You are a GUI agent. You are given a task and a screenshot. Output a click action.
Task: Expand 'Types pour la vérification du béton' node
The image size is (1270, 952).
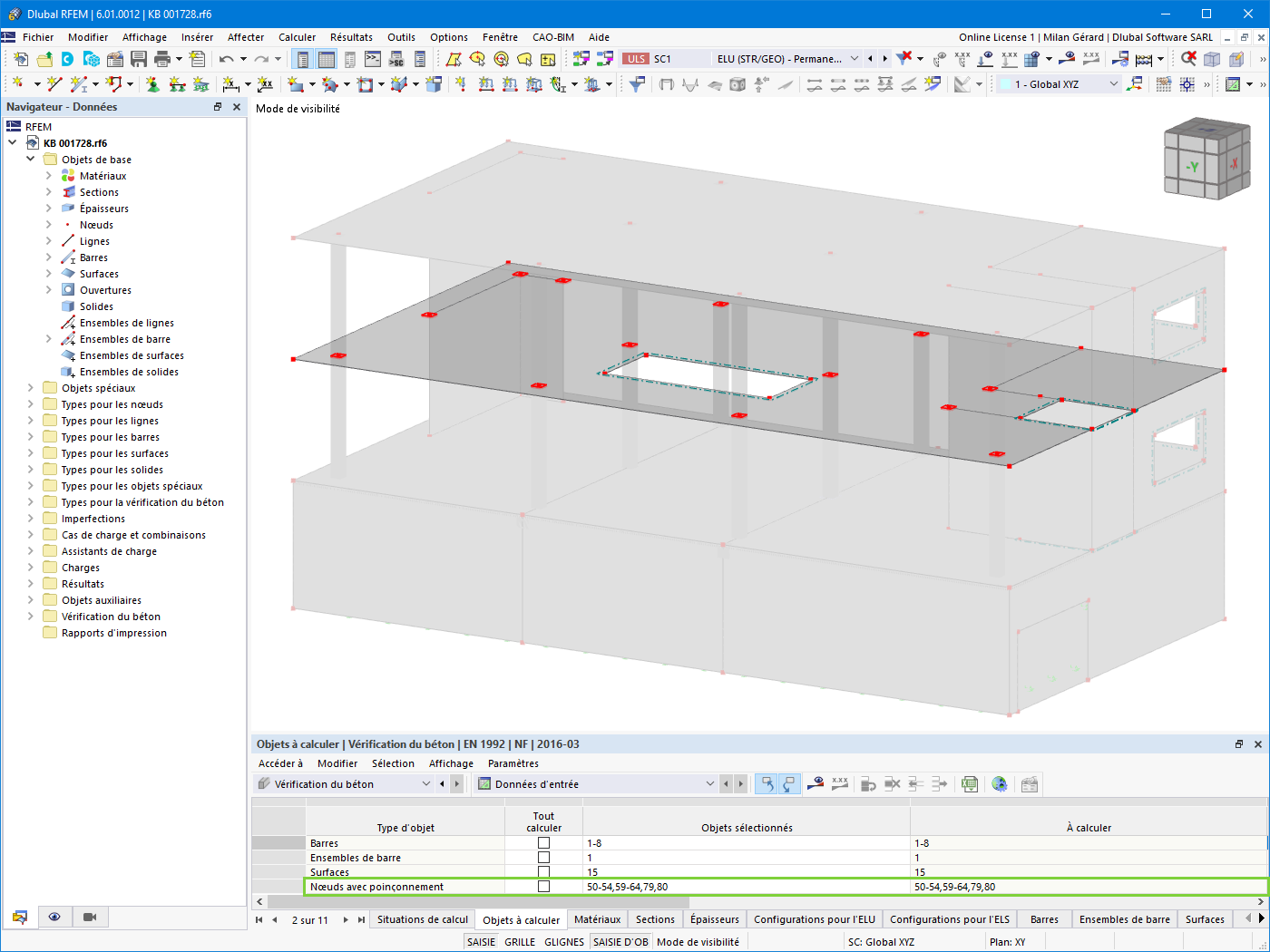[x=31, y=502]
